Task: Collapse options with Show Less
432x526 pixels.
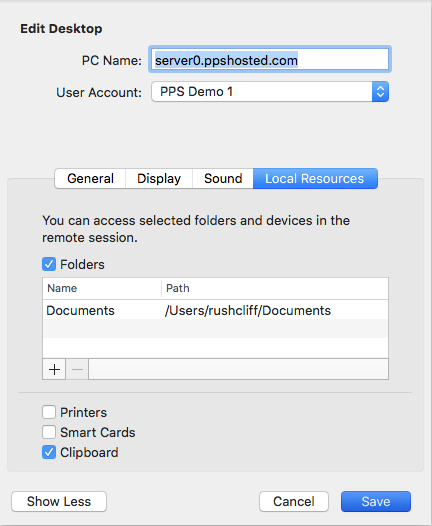Action: pos(59,502)
